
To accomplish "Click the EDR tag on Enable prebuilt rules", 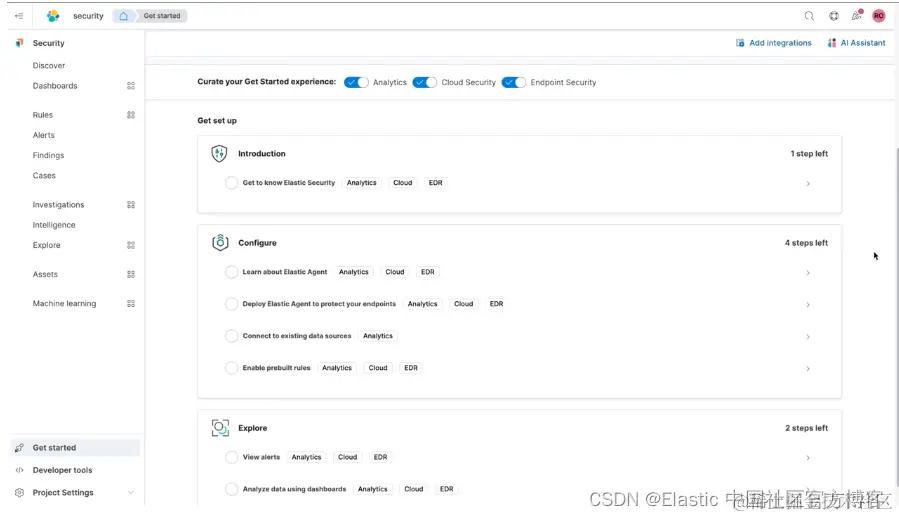I will coord(411,368).
